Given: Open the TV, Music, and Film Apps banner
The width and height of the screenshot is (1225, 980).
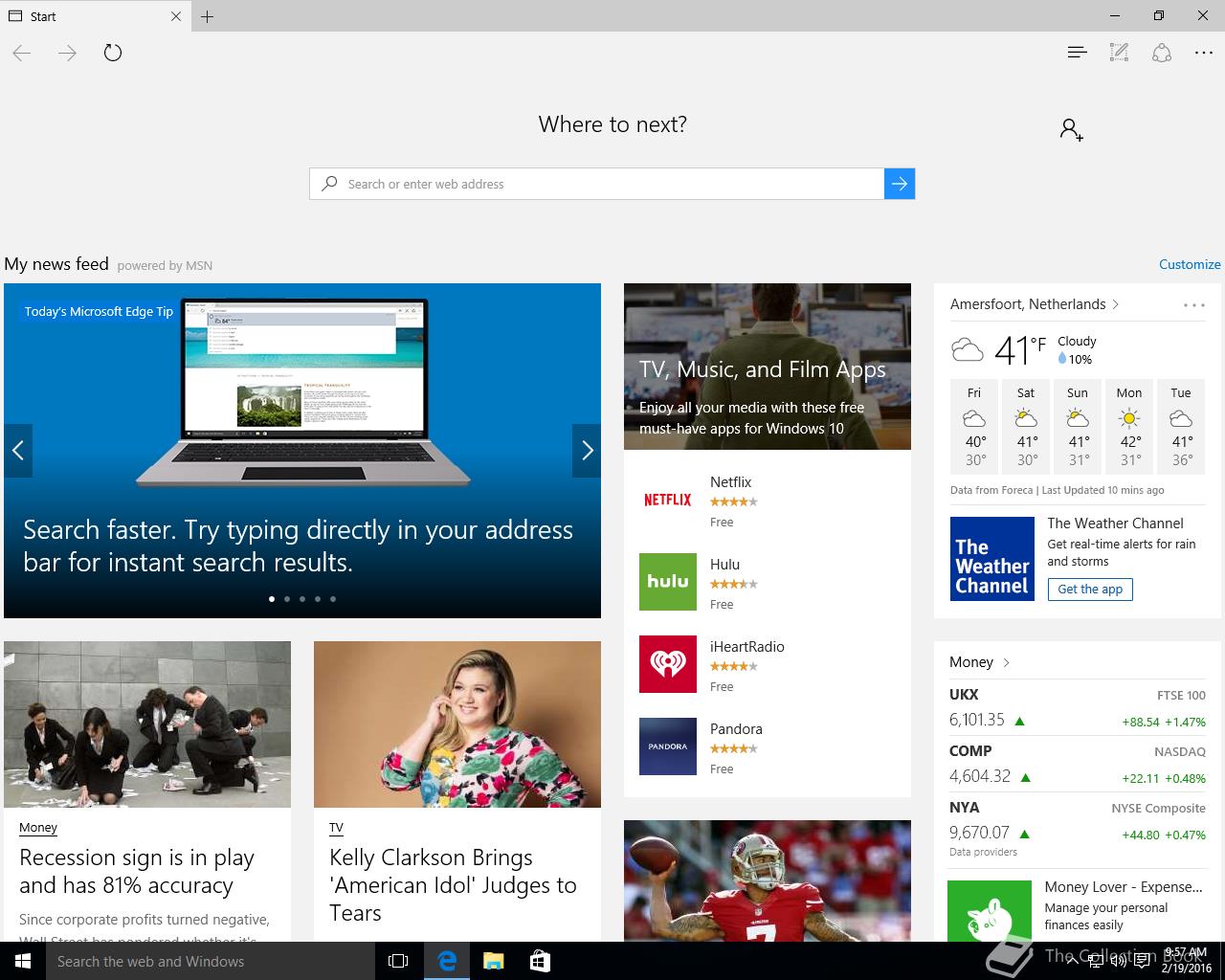Looking at the screenshot, I should coord(768,367).
